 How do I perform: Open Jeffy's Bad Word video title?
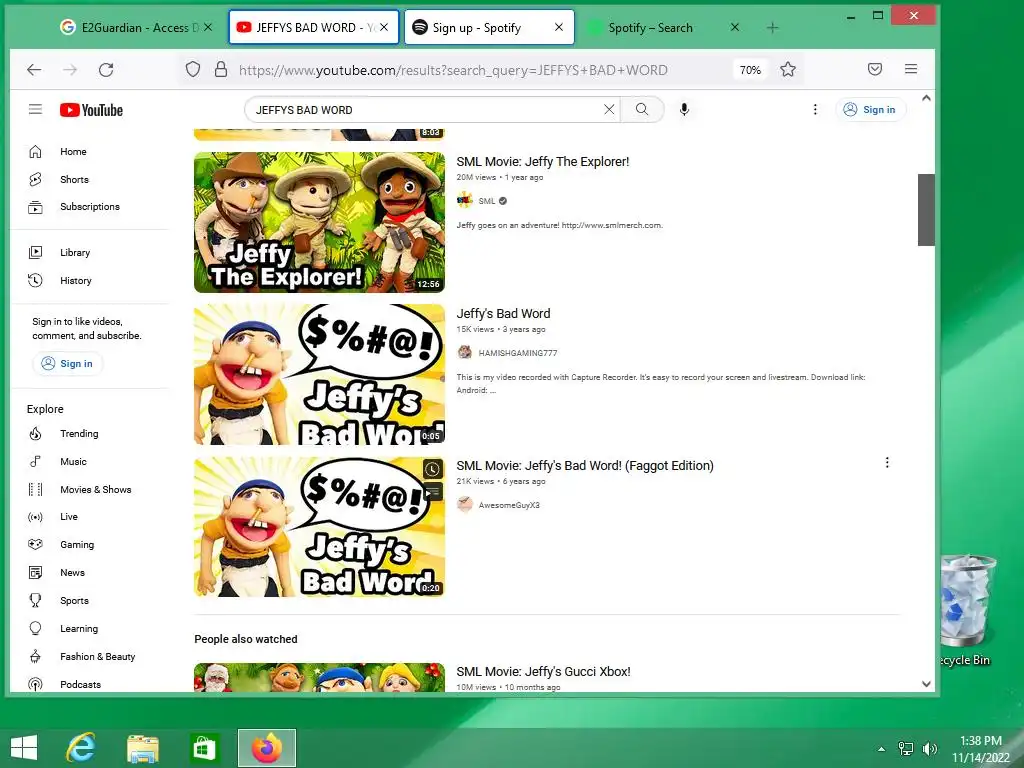tap(504, 314)
